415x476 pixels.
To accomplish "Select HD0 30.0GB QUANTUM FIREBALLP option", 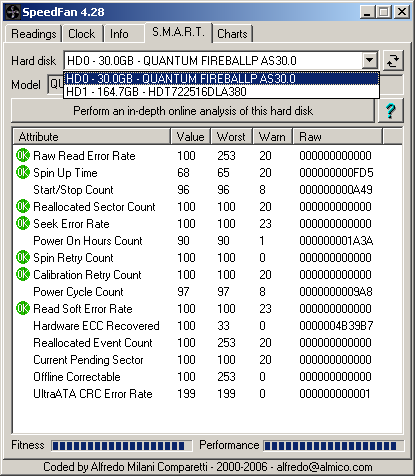I will pyautogui.click(x=221, y=79).
